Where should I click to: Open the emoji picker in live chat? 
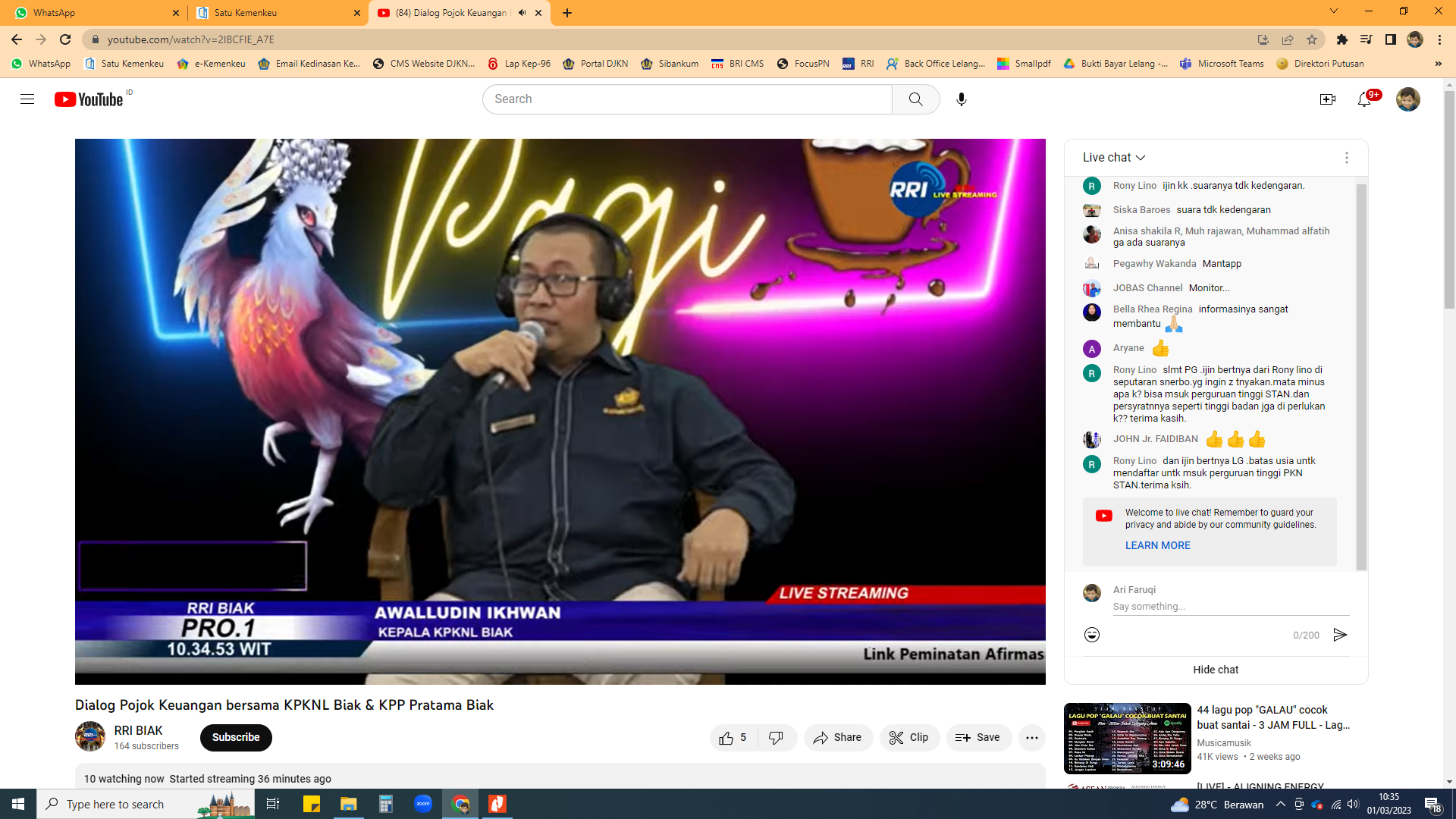pyautogui.click(x=1092, y=635)
